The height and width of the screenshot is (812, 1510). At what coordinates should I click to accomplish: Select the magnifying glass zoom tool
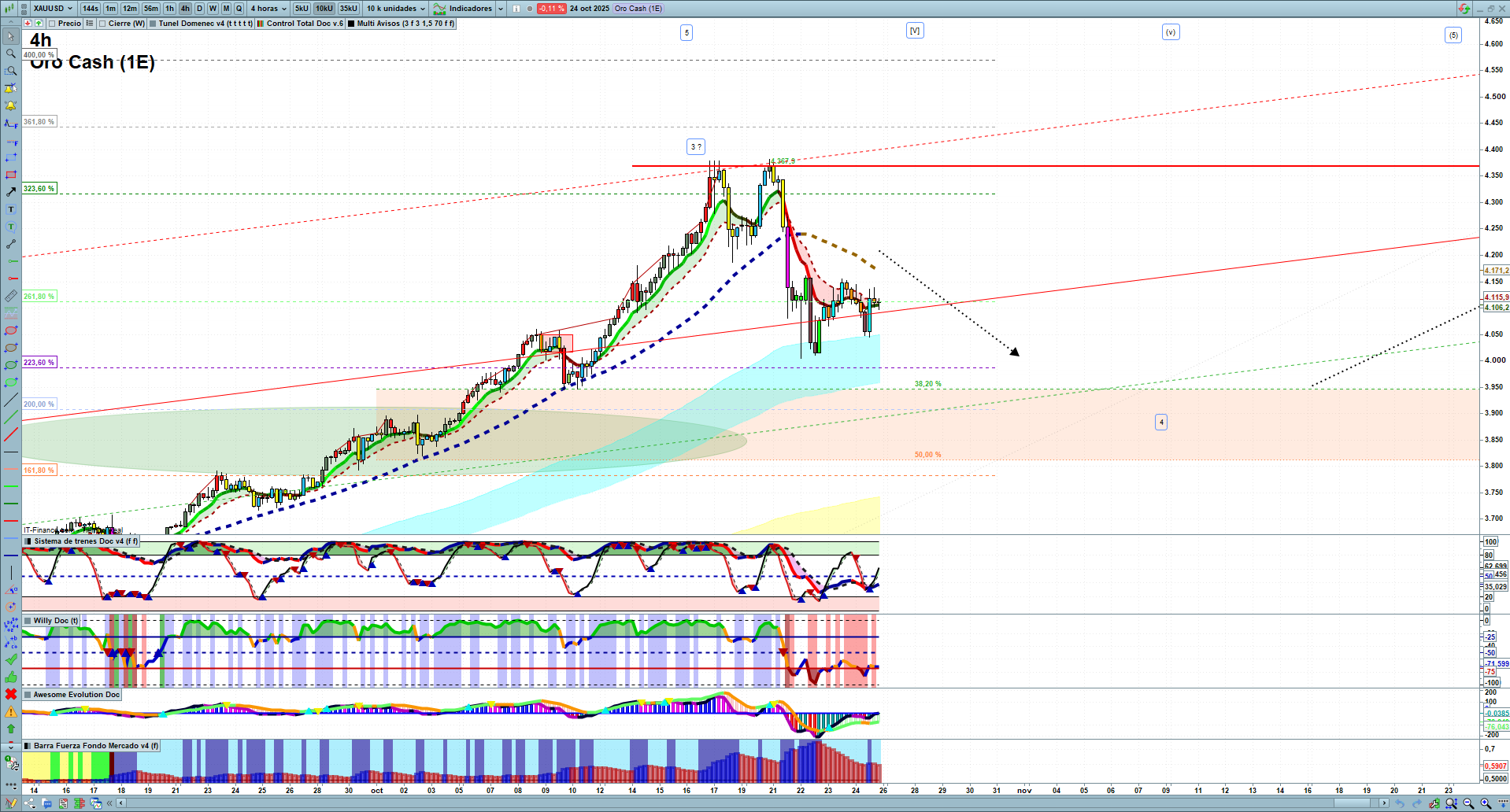pos(10,54)
